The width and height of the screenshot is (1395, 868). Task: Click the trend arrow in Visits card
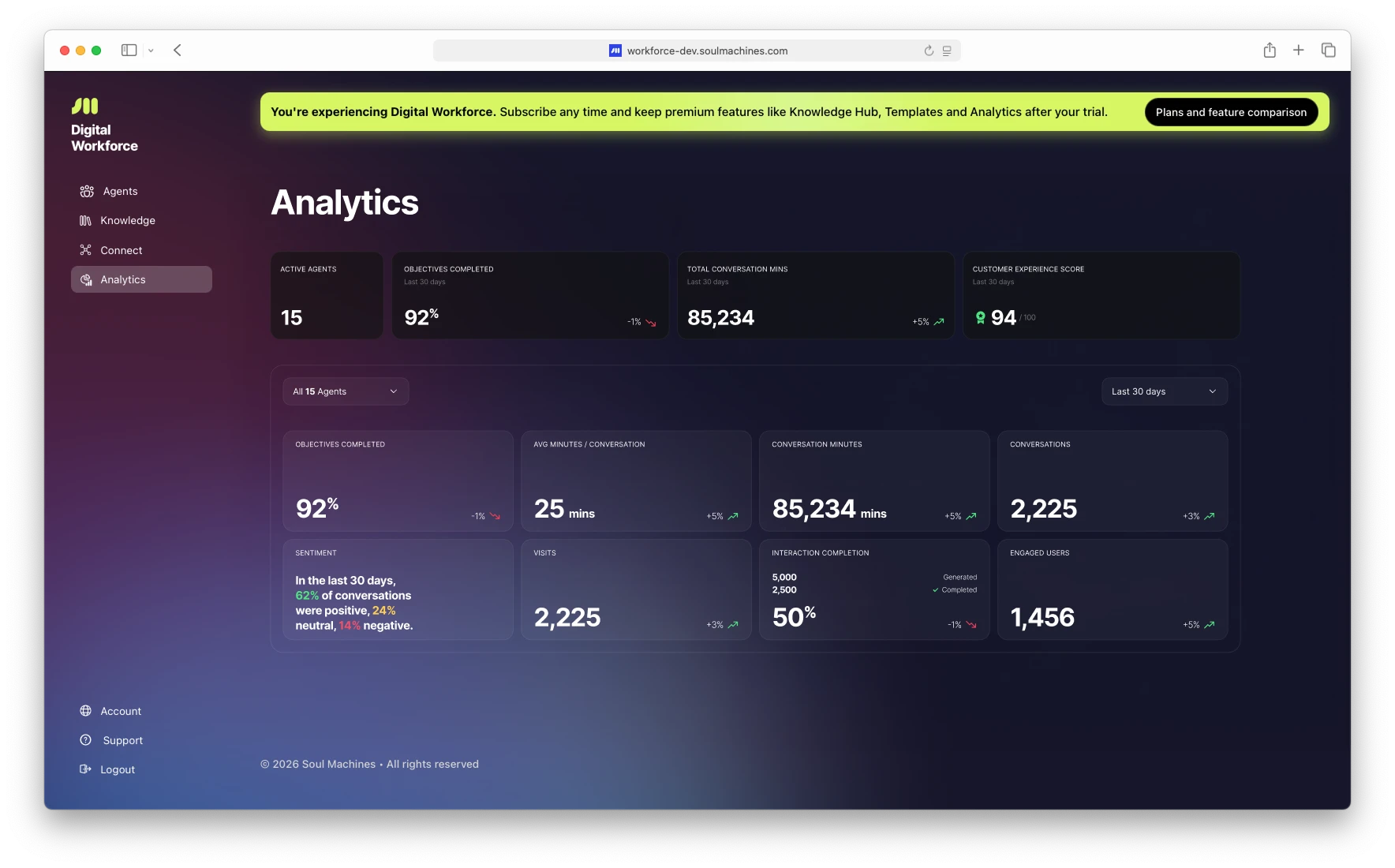733,625
